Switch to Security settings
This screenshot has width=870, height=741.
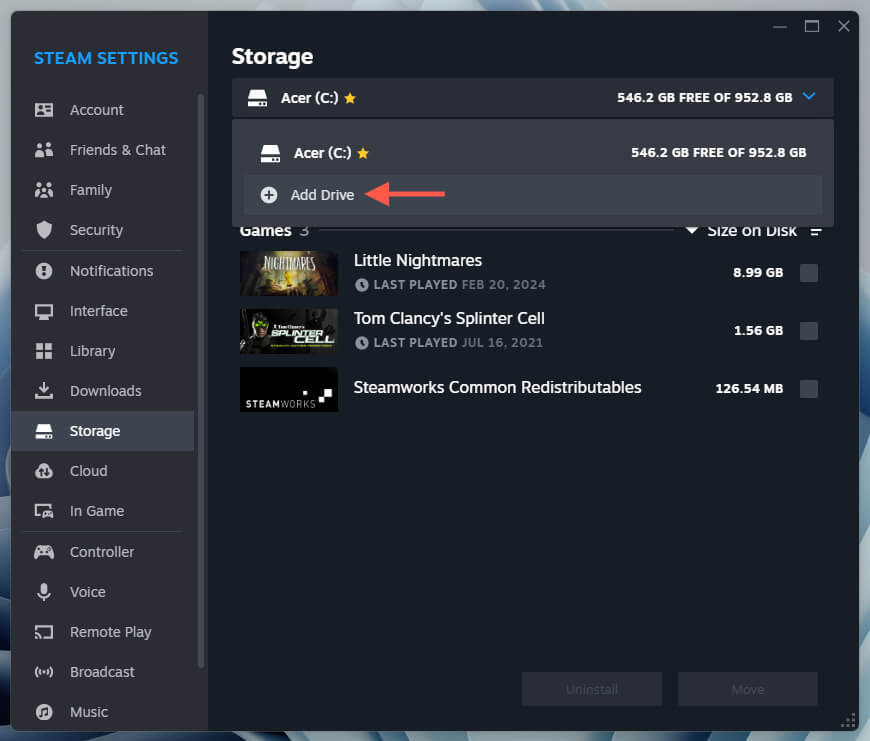click(x=45, y=230)
